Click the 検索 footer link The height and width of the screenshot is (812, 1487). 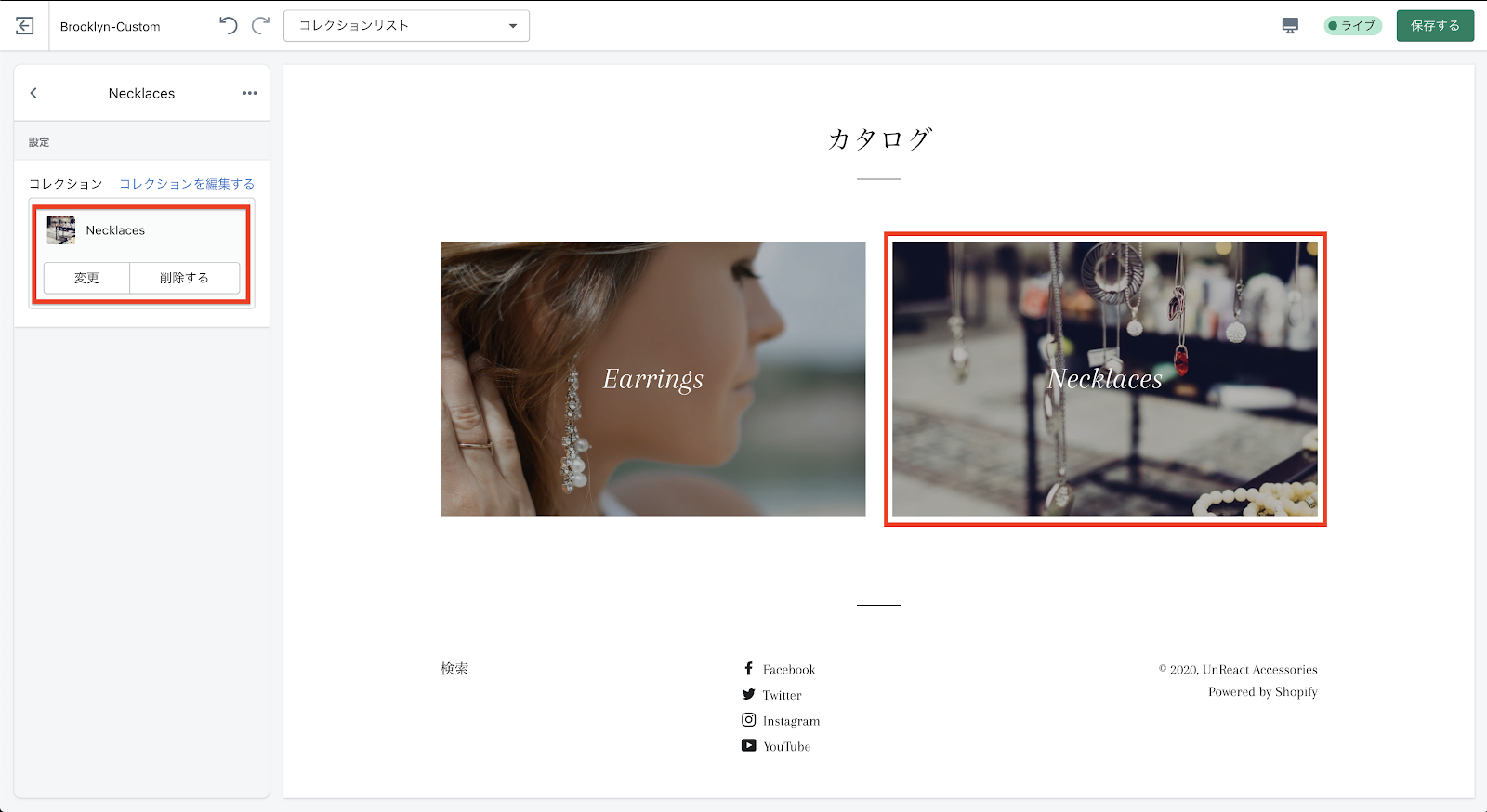tap(454, 669)
